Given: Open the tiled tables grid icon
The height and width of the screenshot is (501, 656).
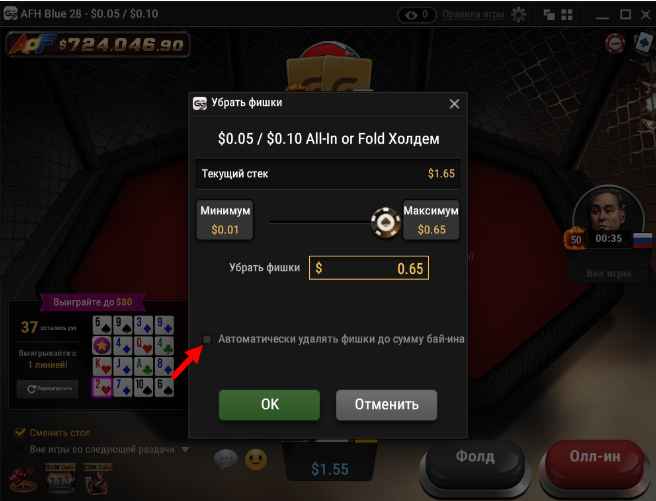Looking at the screenshot, I should pyautogui.click(x=567, y=15).
